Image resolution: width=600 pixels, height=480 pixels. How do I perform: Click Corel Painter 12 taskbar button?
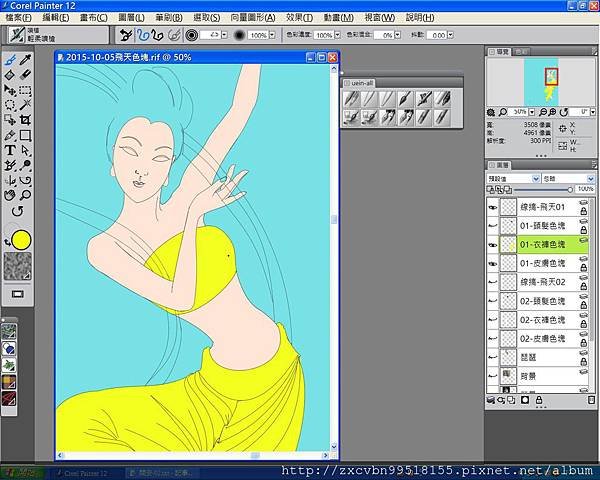pos(86,473)
